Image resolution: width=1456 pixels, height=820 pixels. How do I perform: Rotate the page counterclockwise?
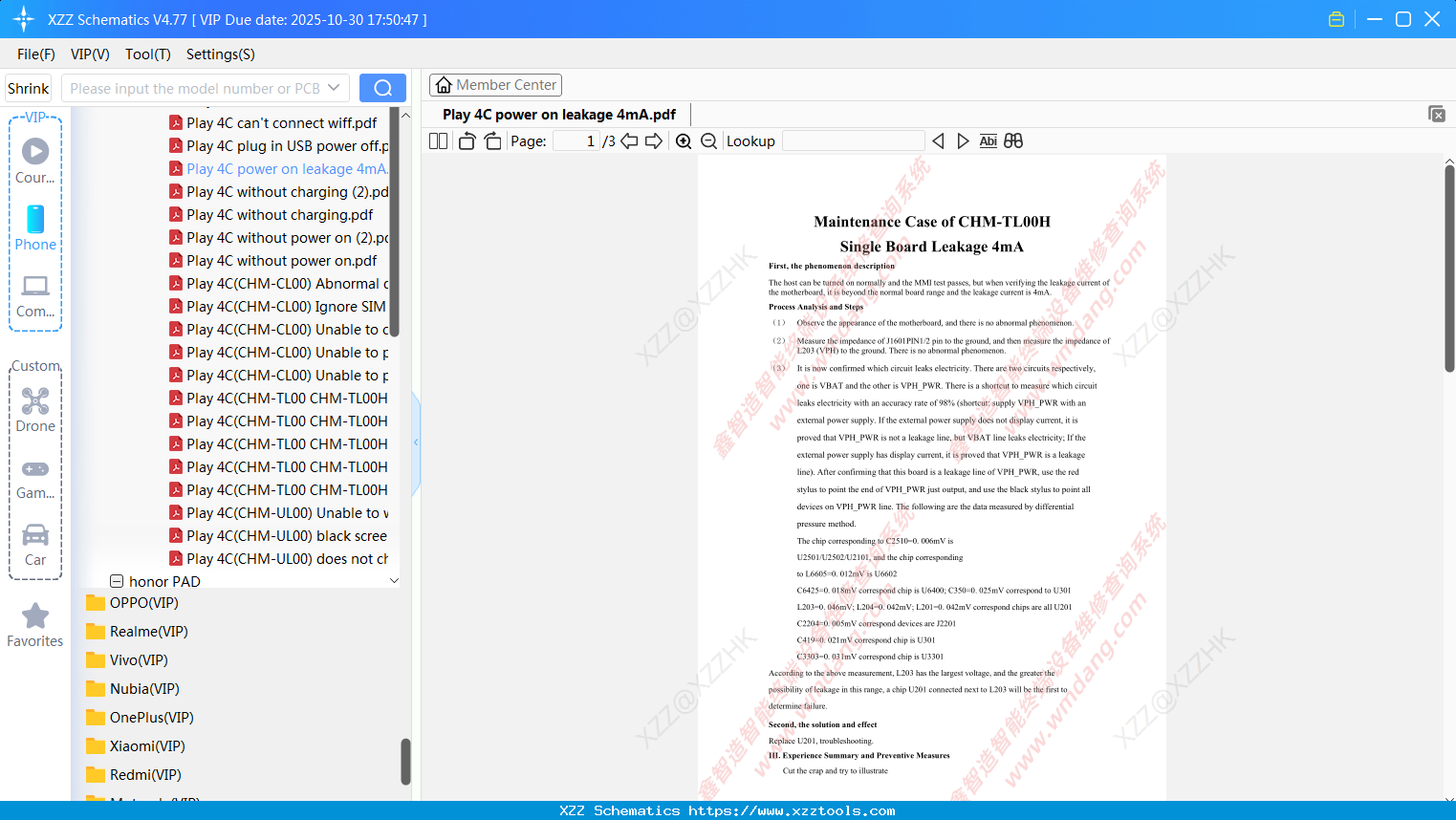click(x=467, y=140)
